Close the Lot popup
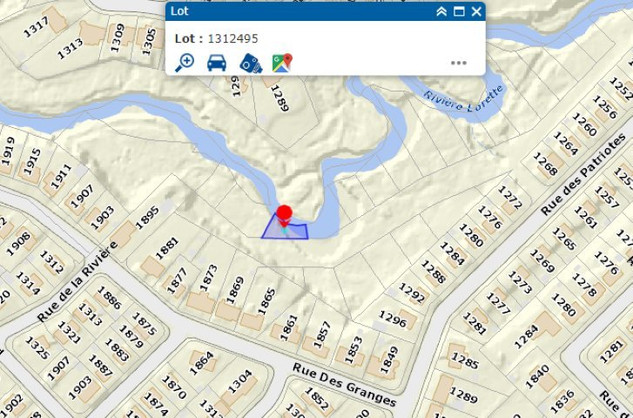 (x=476, y=11)
